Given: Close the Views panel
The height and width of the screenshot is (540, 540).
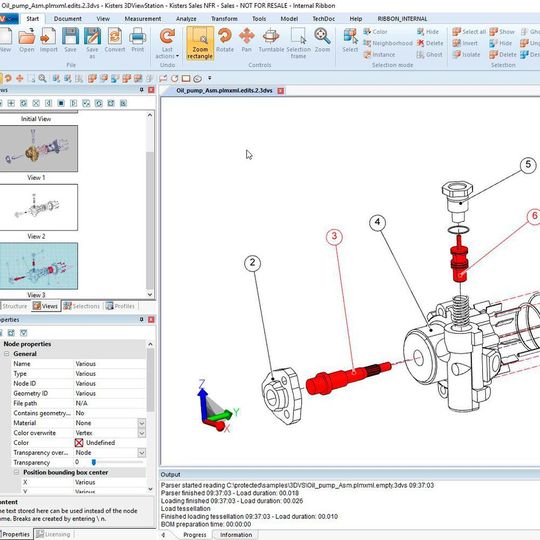Looking at the screenshot, I should [x=151, y=90].
